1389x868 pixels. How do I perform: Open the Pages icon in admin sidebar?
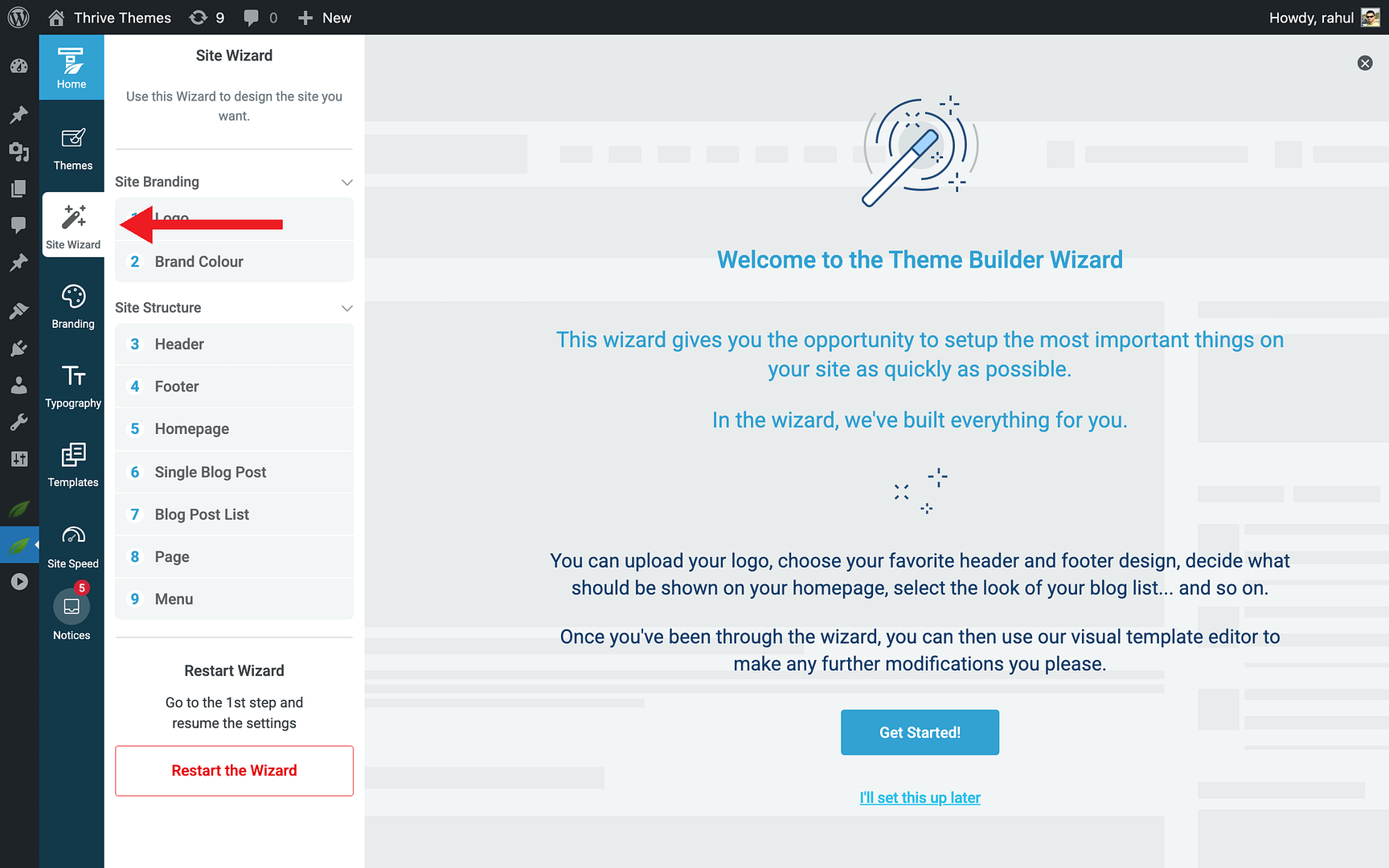(x=18, y=188)
